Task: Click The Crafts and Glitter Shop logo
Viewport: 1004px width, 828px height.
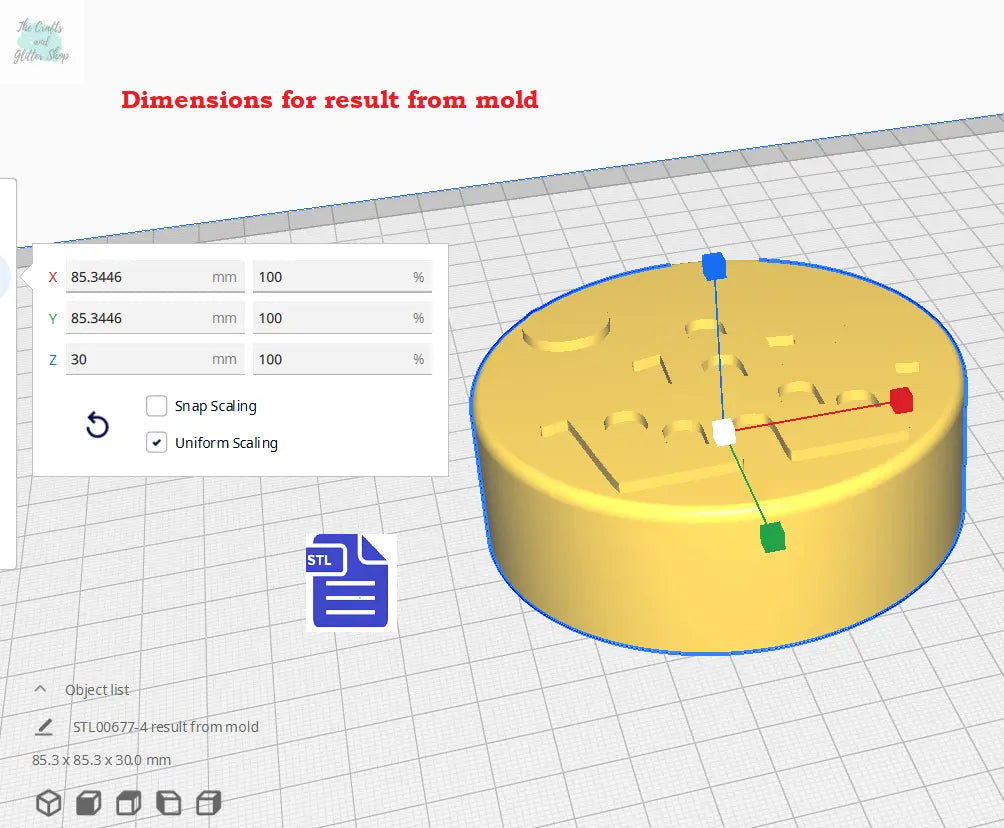Action: point(42,42)
